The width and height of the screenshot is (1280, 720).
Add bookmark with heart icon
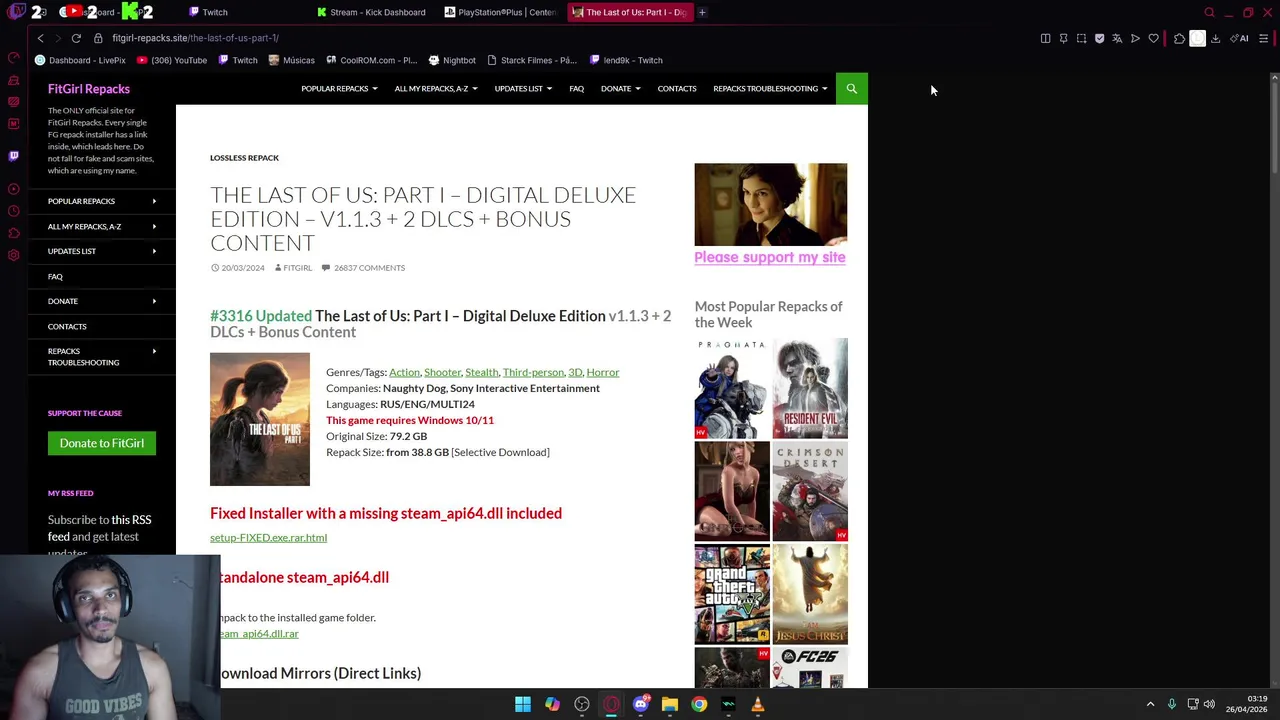point(1153,38)
